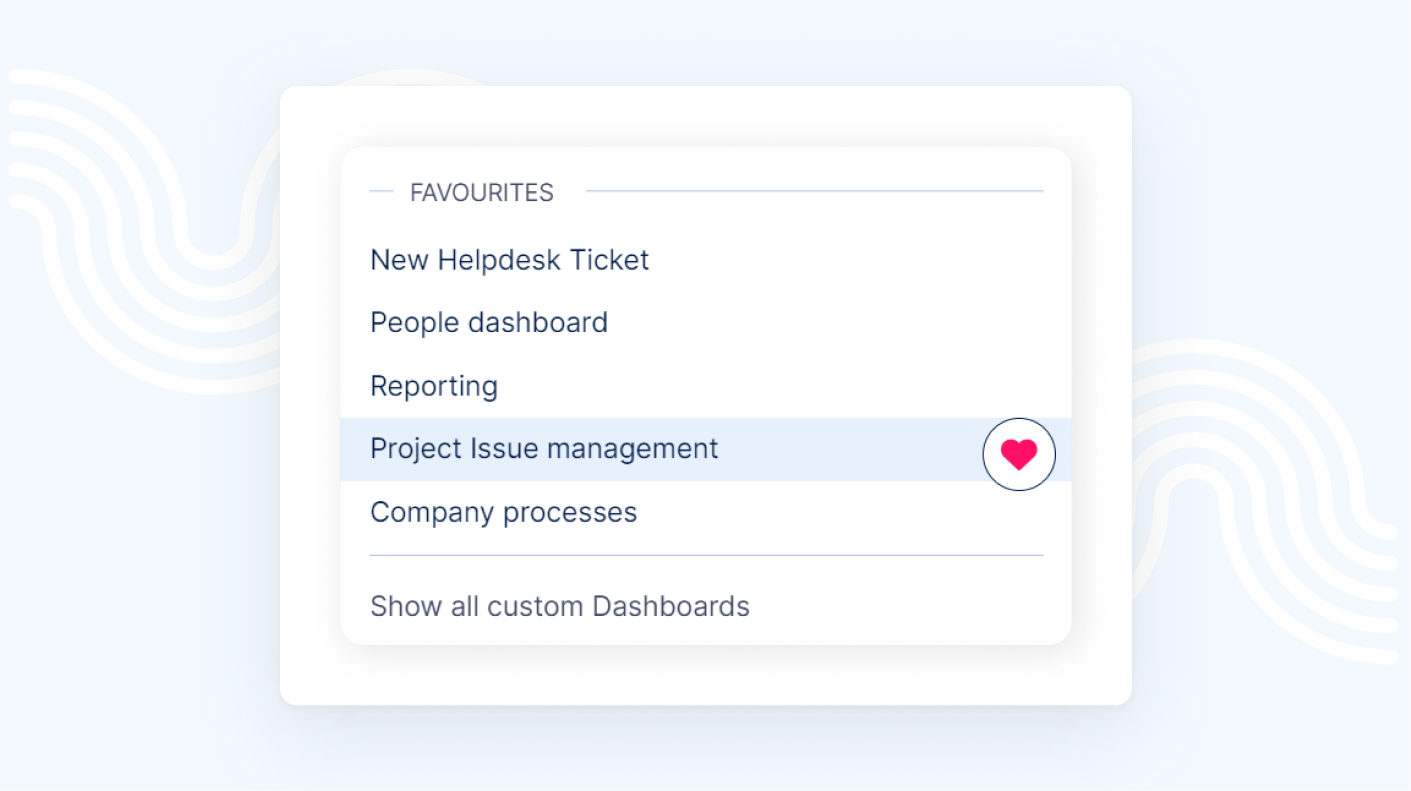This screenshot has width=1411, height=791.
Task: Click the word processes in Company processes
Action: [570, 513]
